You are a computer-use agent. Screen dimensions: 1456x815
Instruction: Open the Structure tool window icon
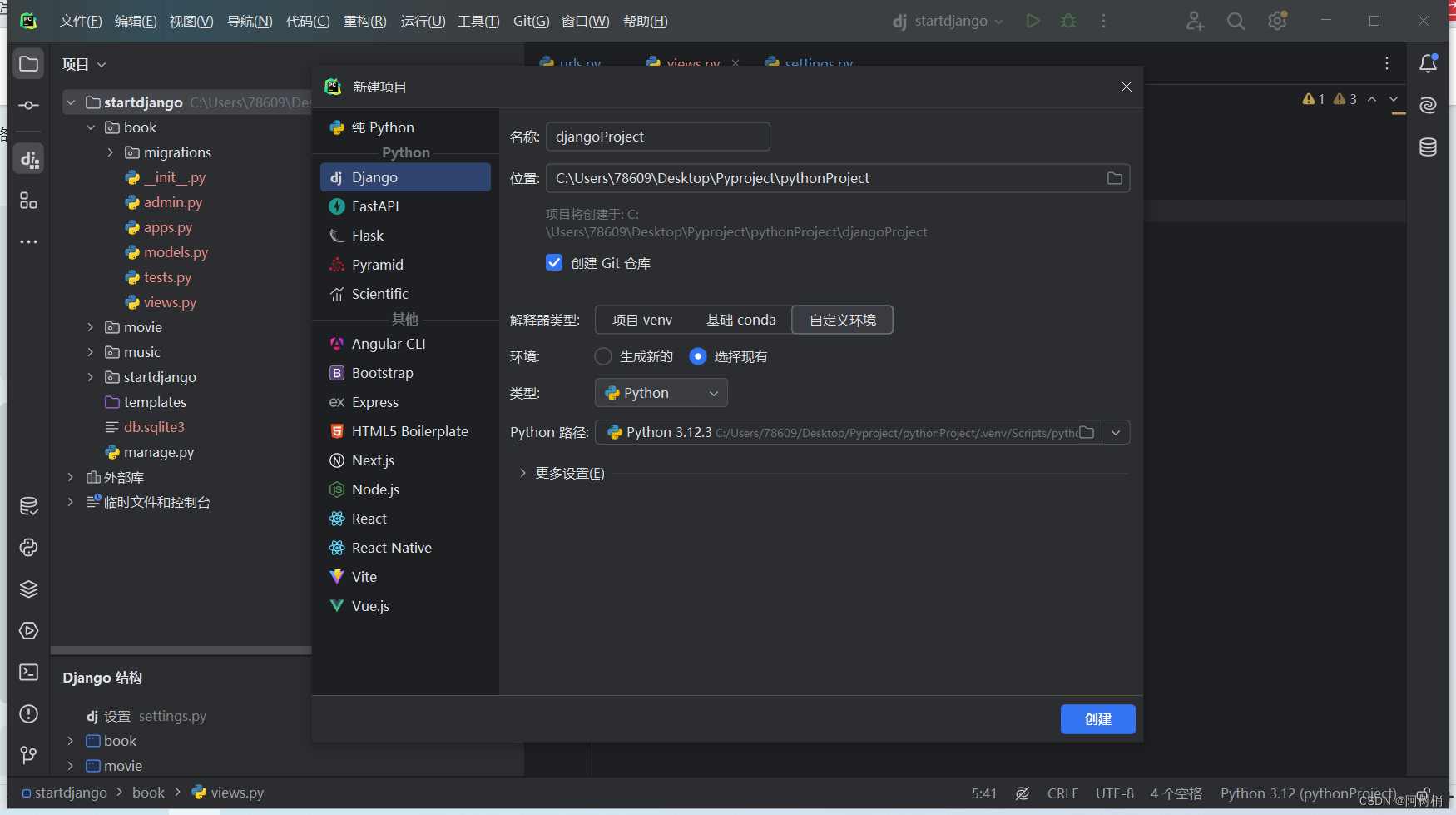point(28,201)
